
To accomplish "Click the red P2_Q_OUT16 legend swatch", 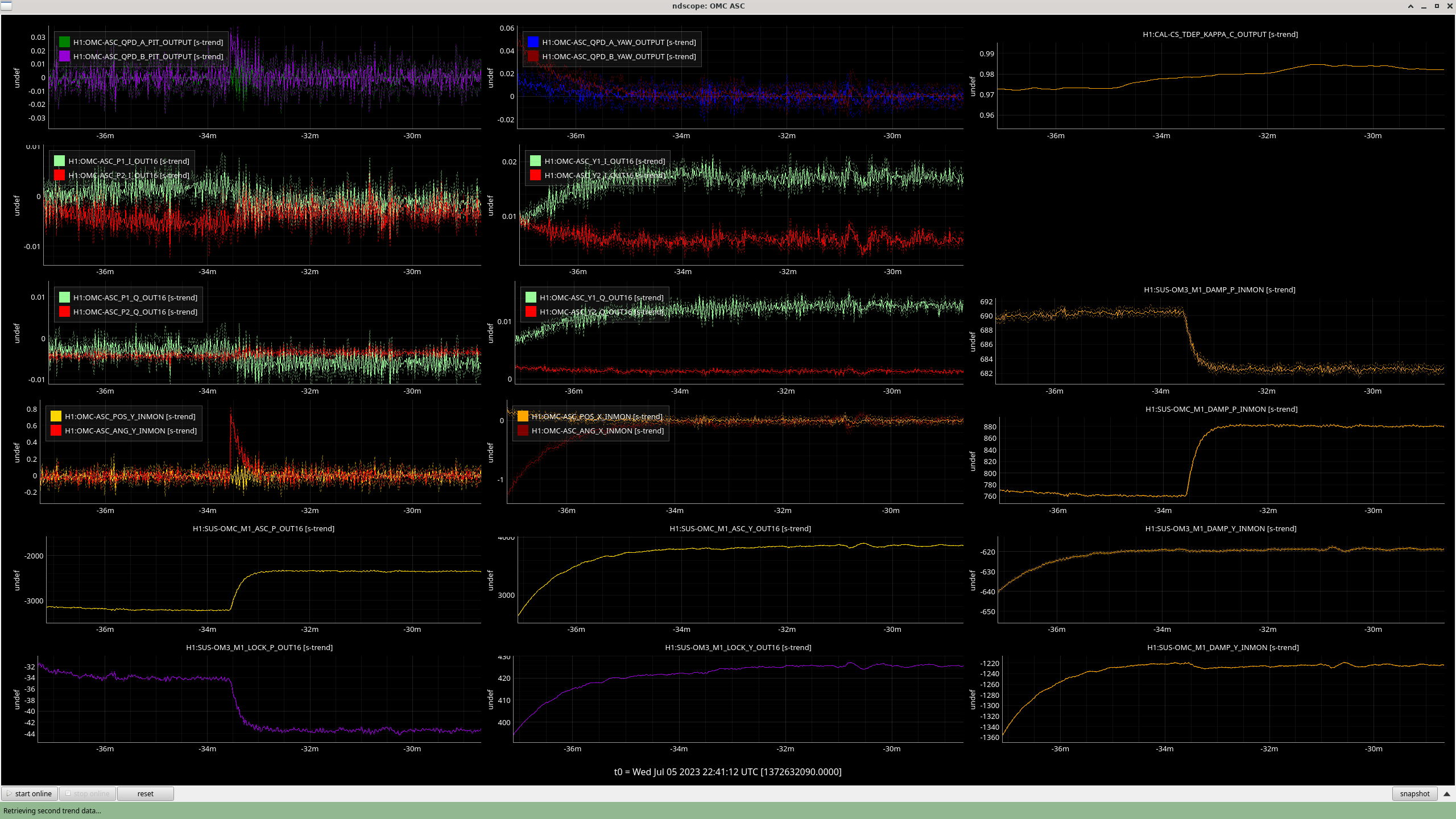I will pos(64,312).
